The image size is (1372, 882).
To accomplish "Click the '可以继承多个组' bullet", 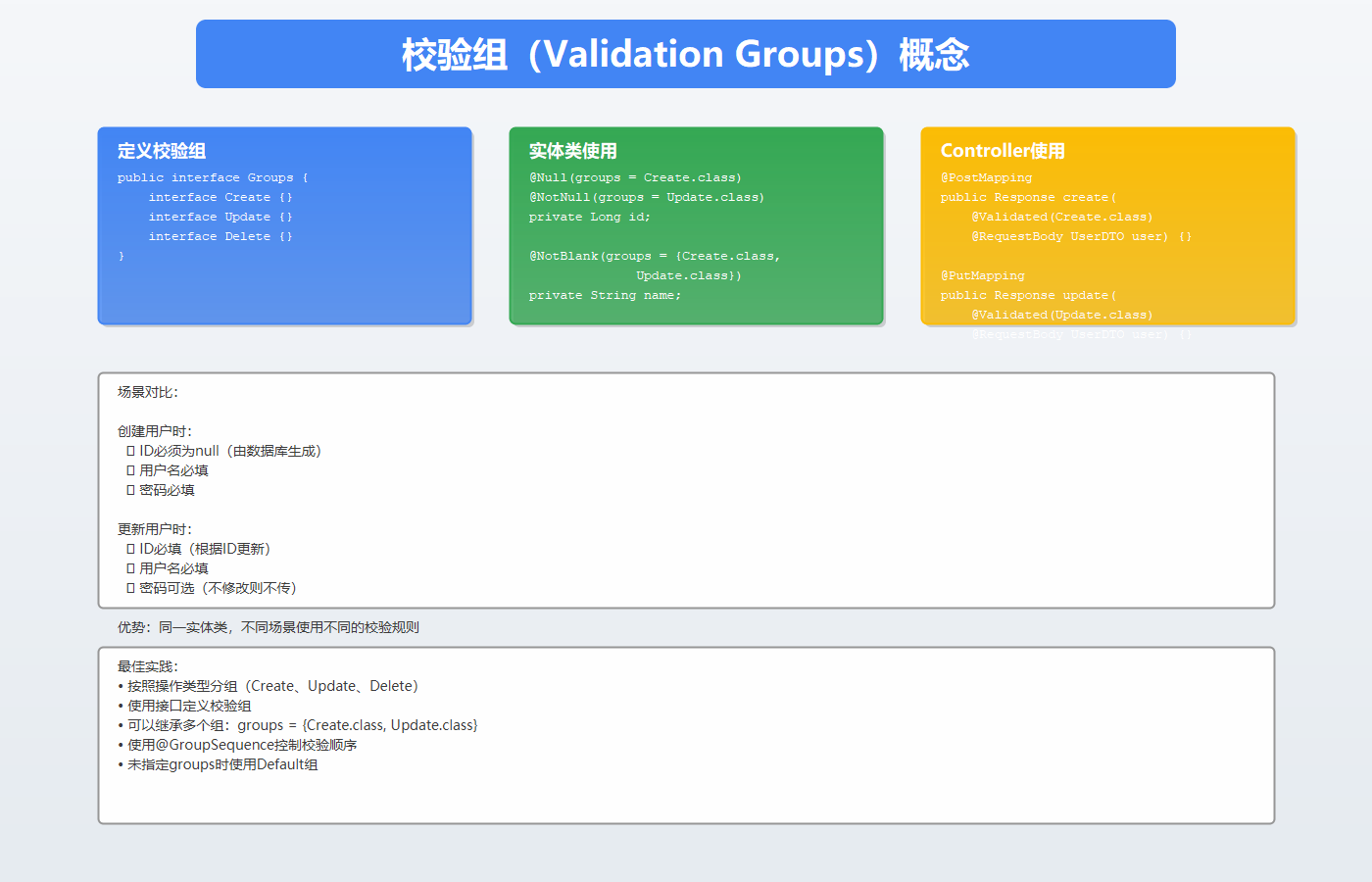I will point(298,725).
